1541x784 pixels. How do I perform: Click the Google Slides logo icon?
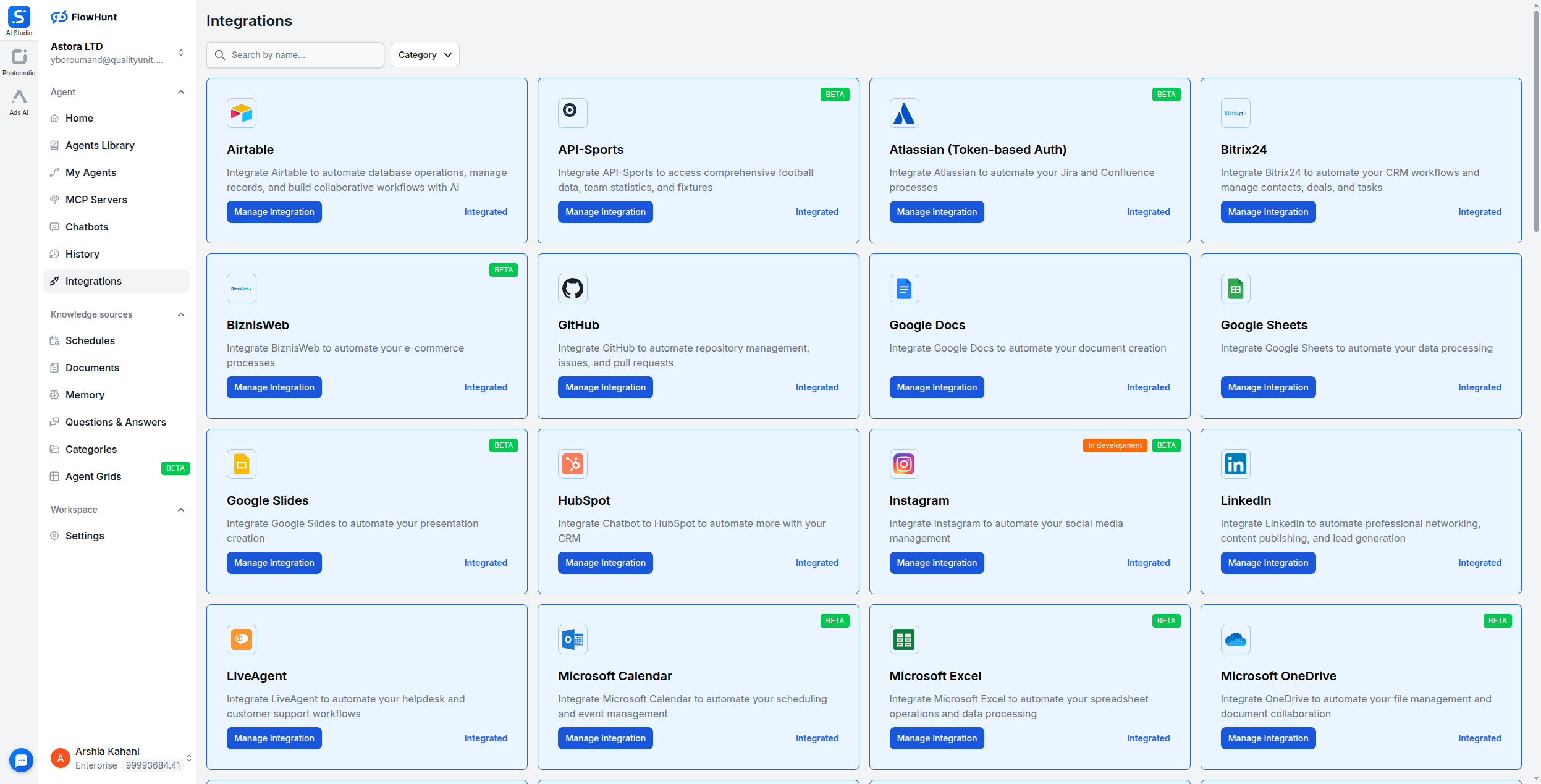pyautogui.click(x=242, y=464)
